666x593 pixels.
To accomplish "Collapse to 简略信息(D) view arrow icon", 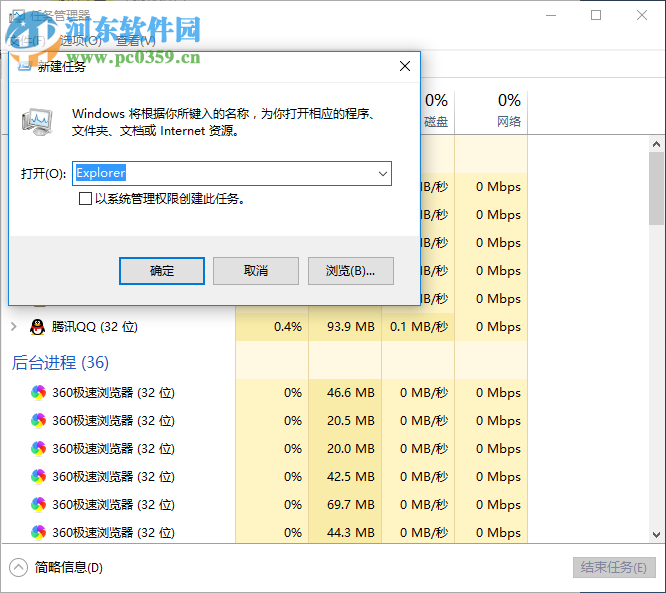I will [18, 568].
